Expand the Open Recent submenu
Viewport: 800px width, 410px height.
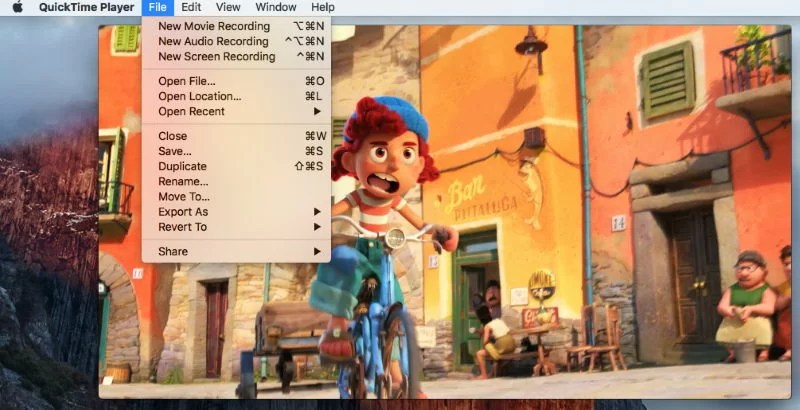(236, 112)
